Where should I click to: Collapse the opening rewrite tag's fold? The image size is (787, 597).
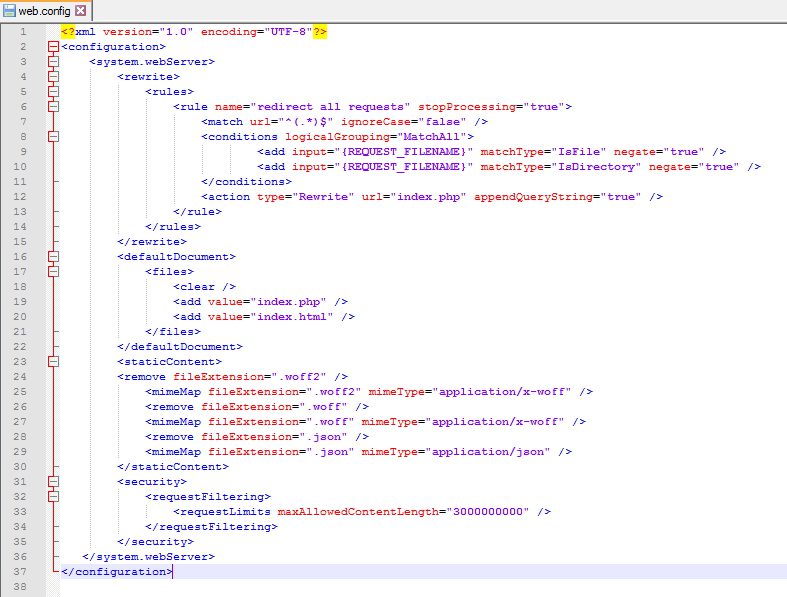click(54, 77)
